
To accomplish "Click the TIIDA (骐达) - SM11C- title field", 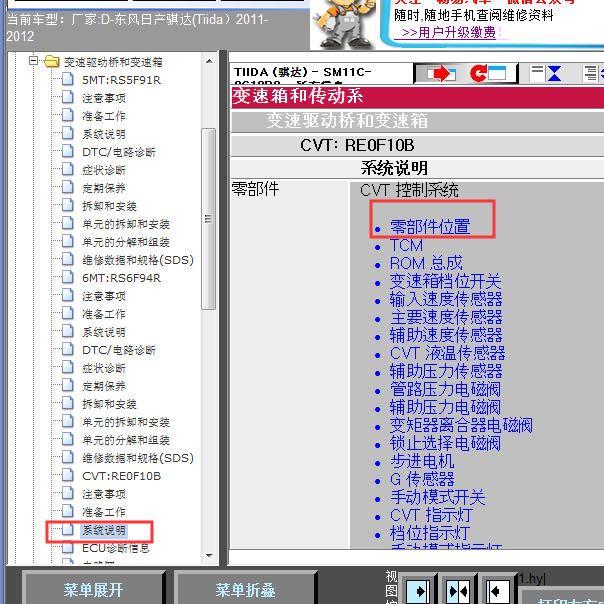I will [x=322, y=73].
